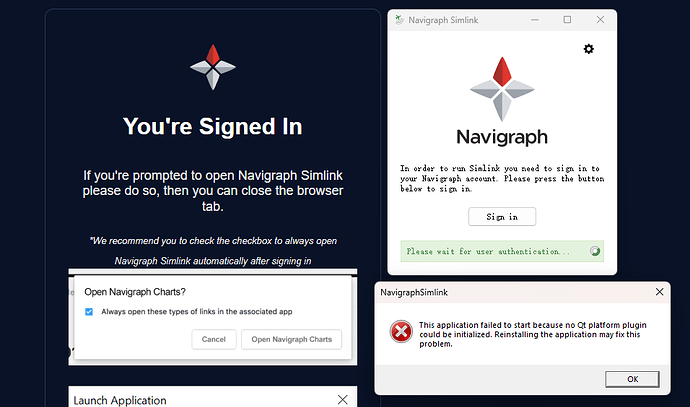Uncheck Always open these types of links checkbox
Screen dimensions: 690x407
click(89, 312)
